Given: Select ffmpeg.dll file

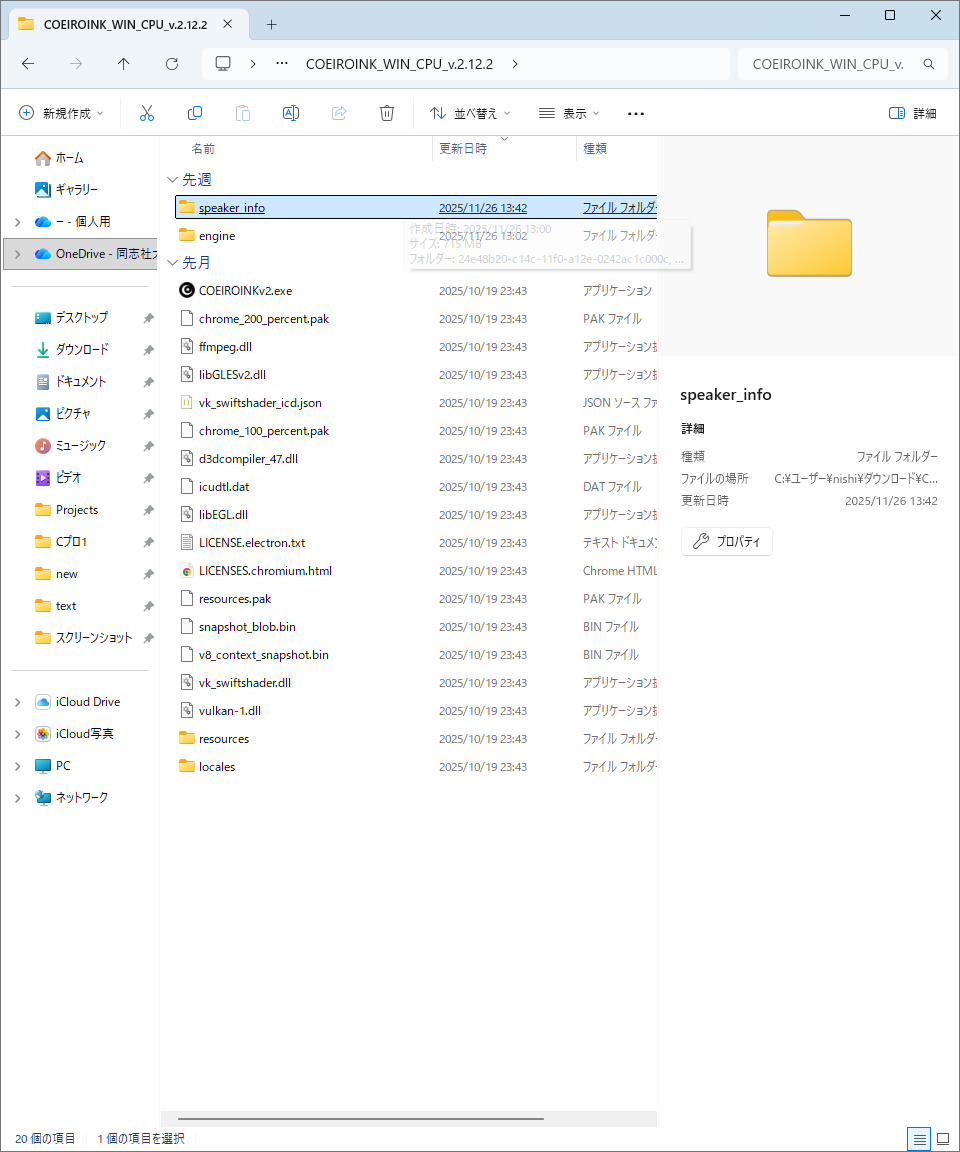Looking at the screenshot, I should tap(416, 347).
